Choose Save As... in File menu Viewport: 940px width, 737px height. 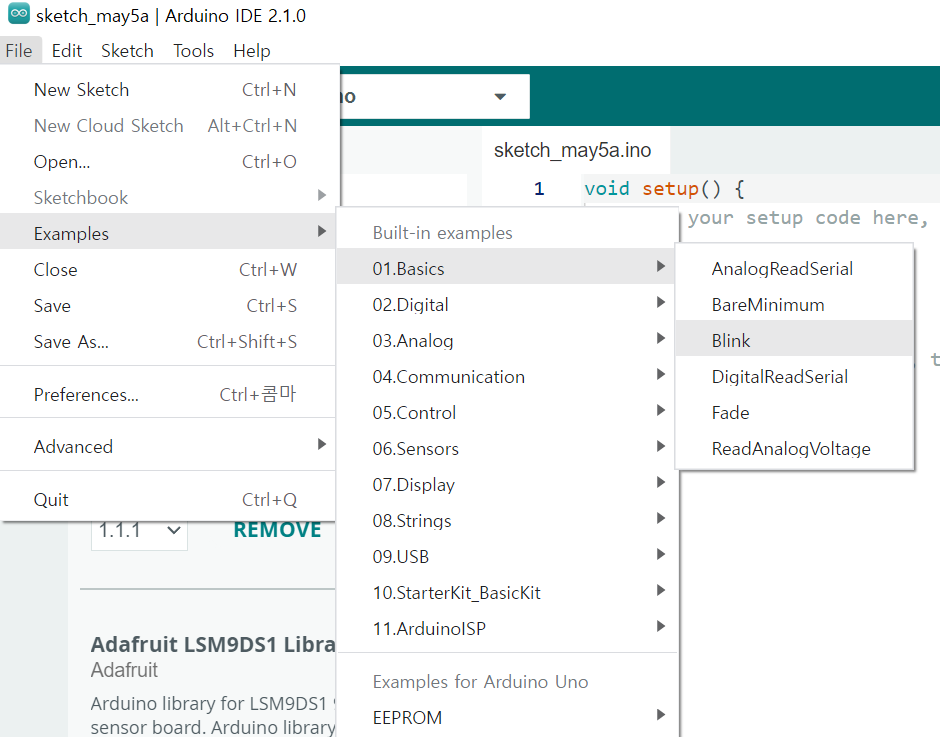click(x=168, y=342)
